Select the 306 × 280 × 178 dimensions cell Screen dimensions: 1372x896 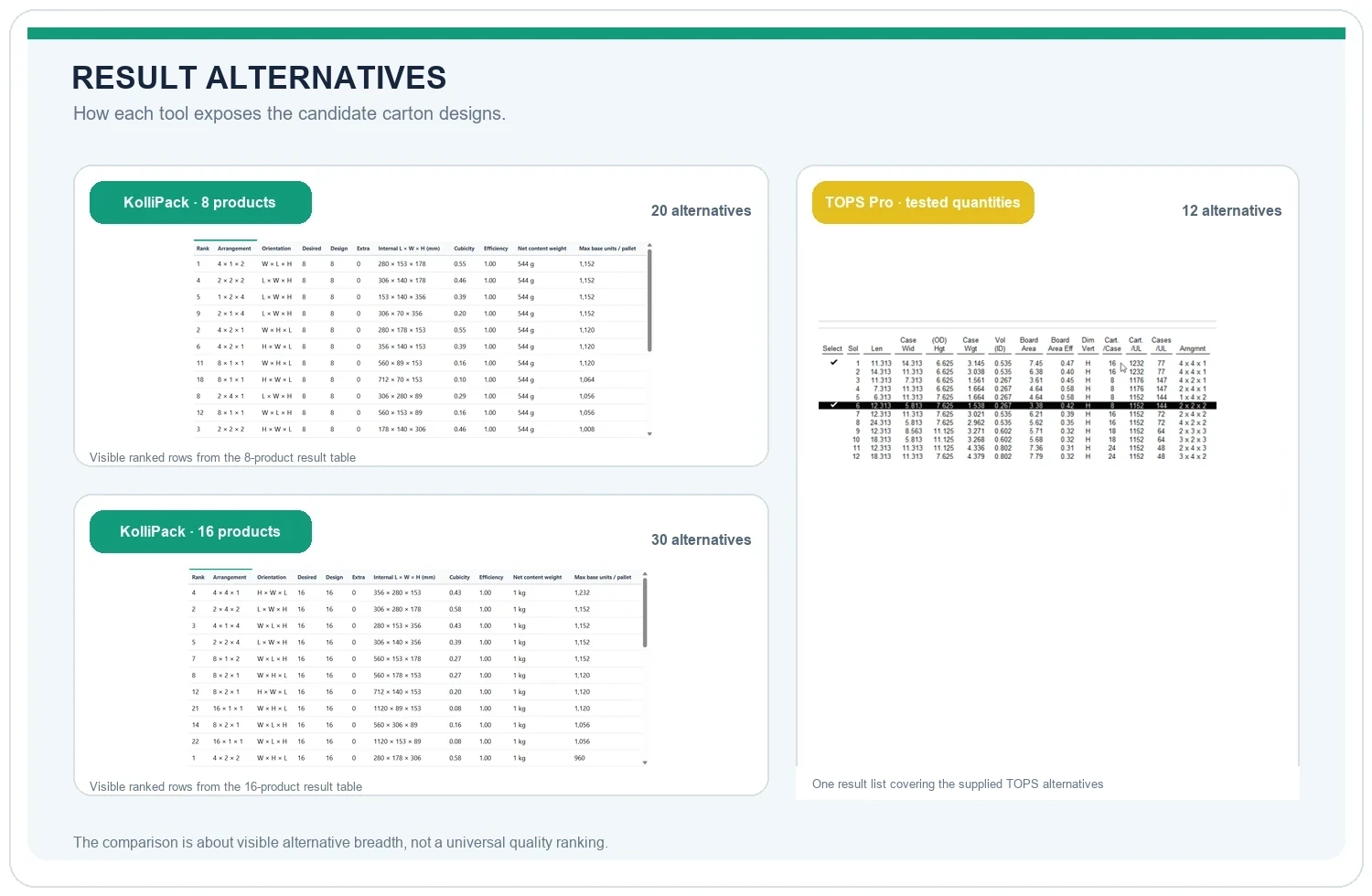[397, 610]
